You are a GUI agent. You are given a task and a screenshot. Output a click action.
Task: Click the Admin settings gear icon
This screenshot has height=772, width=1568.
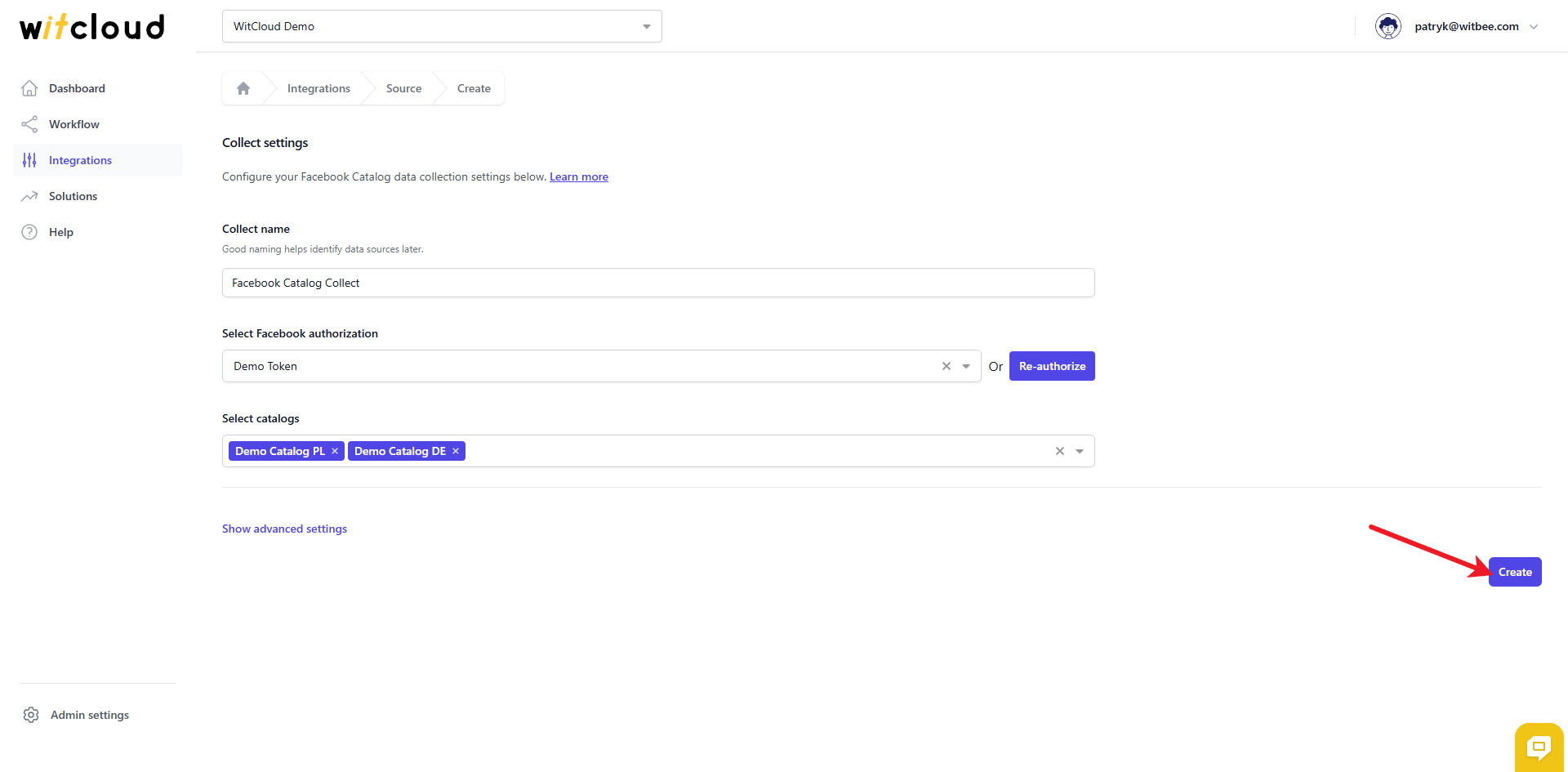31,715
